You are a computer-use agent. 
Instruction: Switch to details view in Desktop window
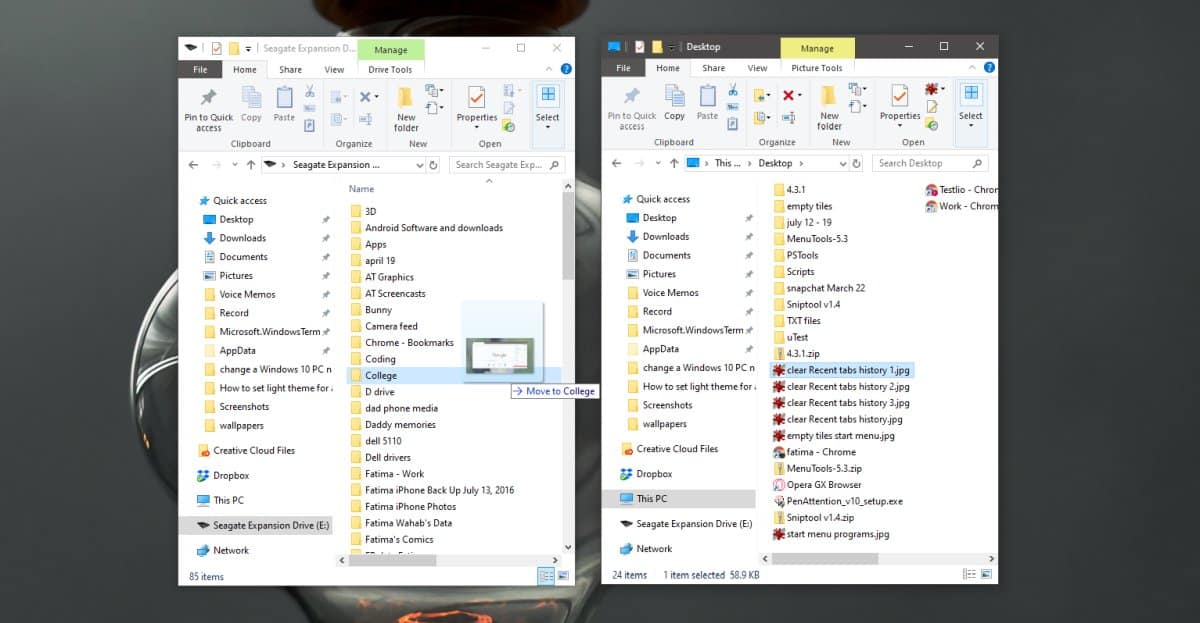point(969,574)
